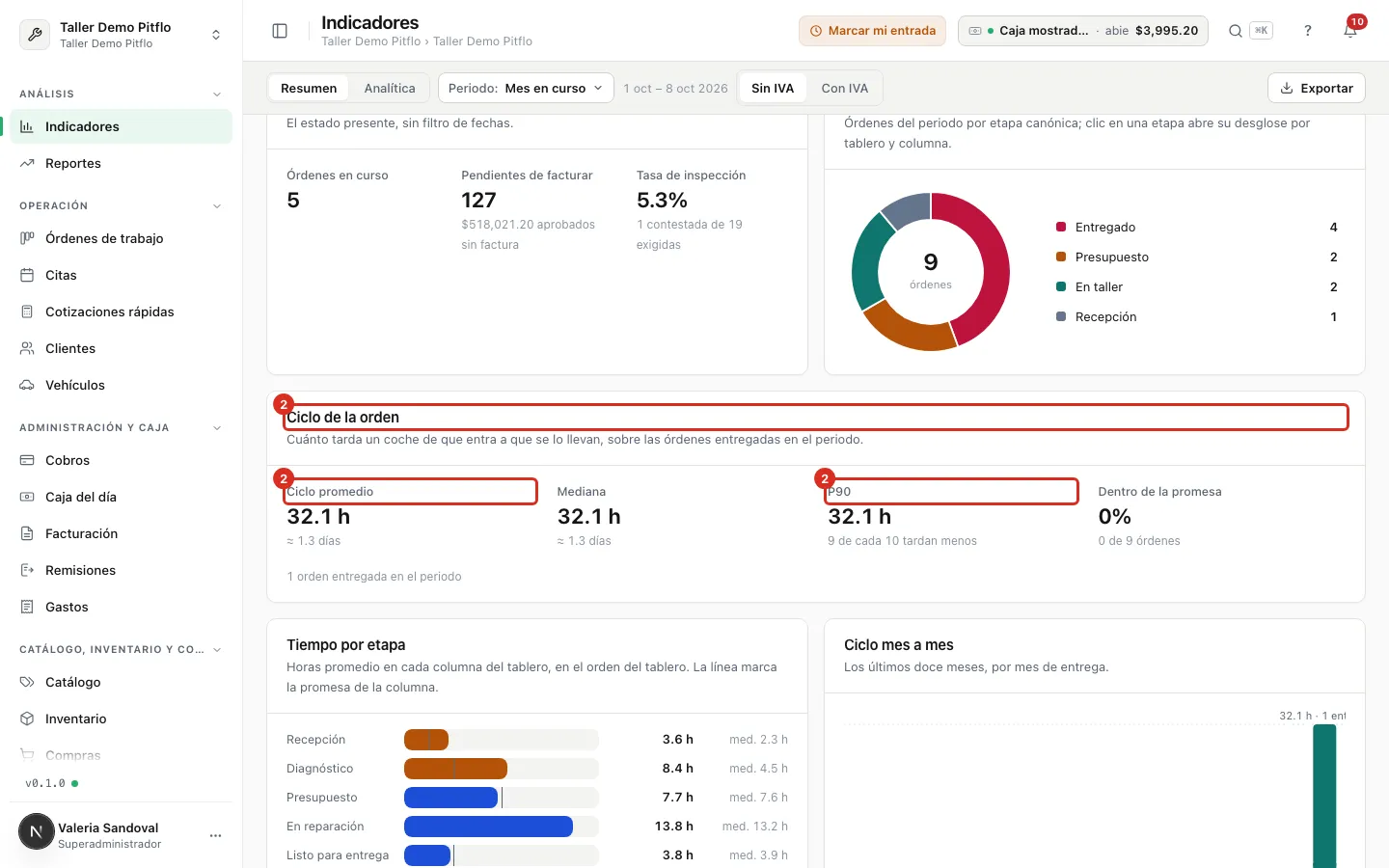Switch to the Analítica tab
This screenshot has height=868, width=1389.
tap(390, 88)
